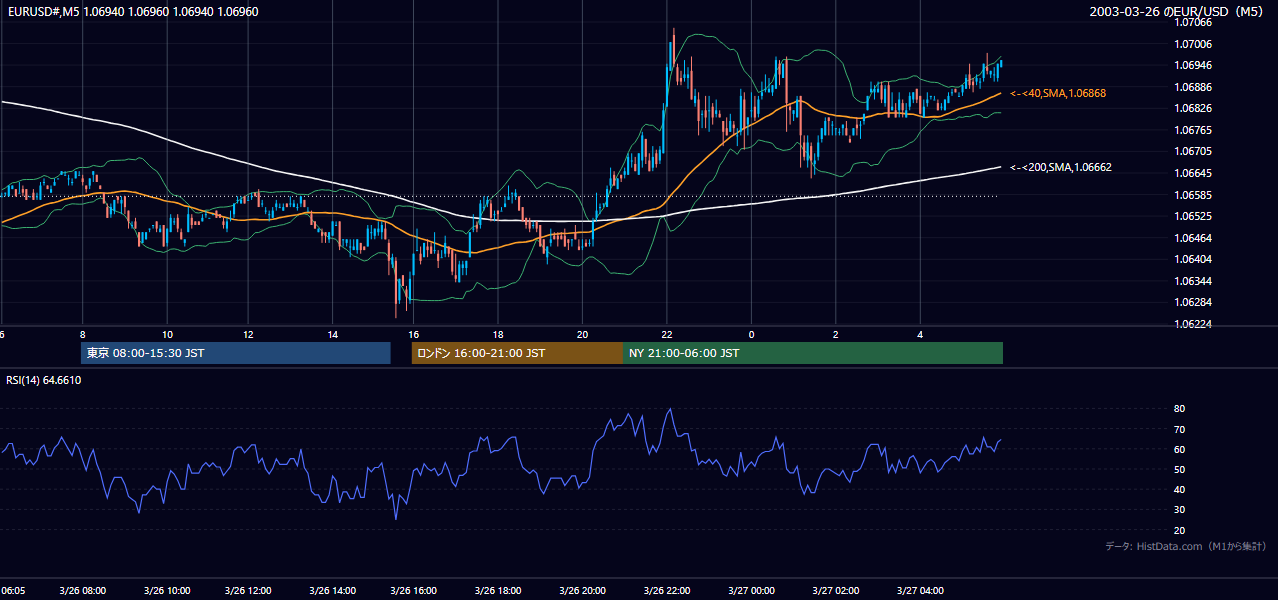This screenshot has width=1278, height=600.
Task: Click the 40 SMA 1.06868 label
Action: pos(1058,93)
